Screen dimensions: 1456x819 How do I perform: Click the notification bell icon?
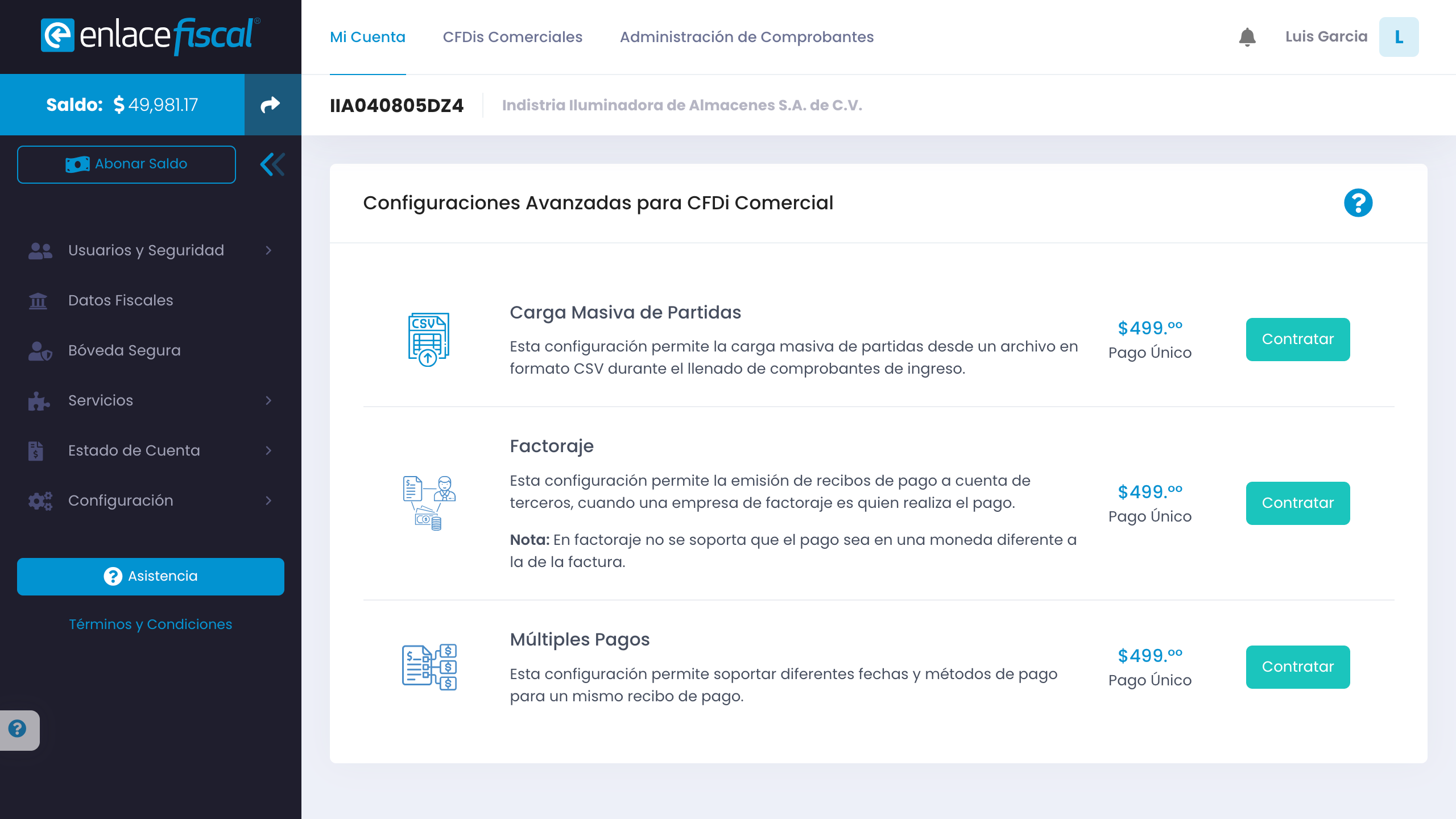1247,37
